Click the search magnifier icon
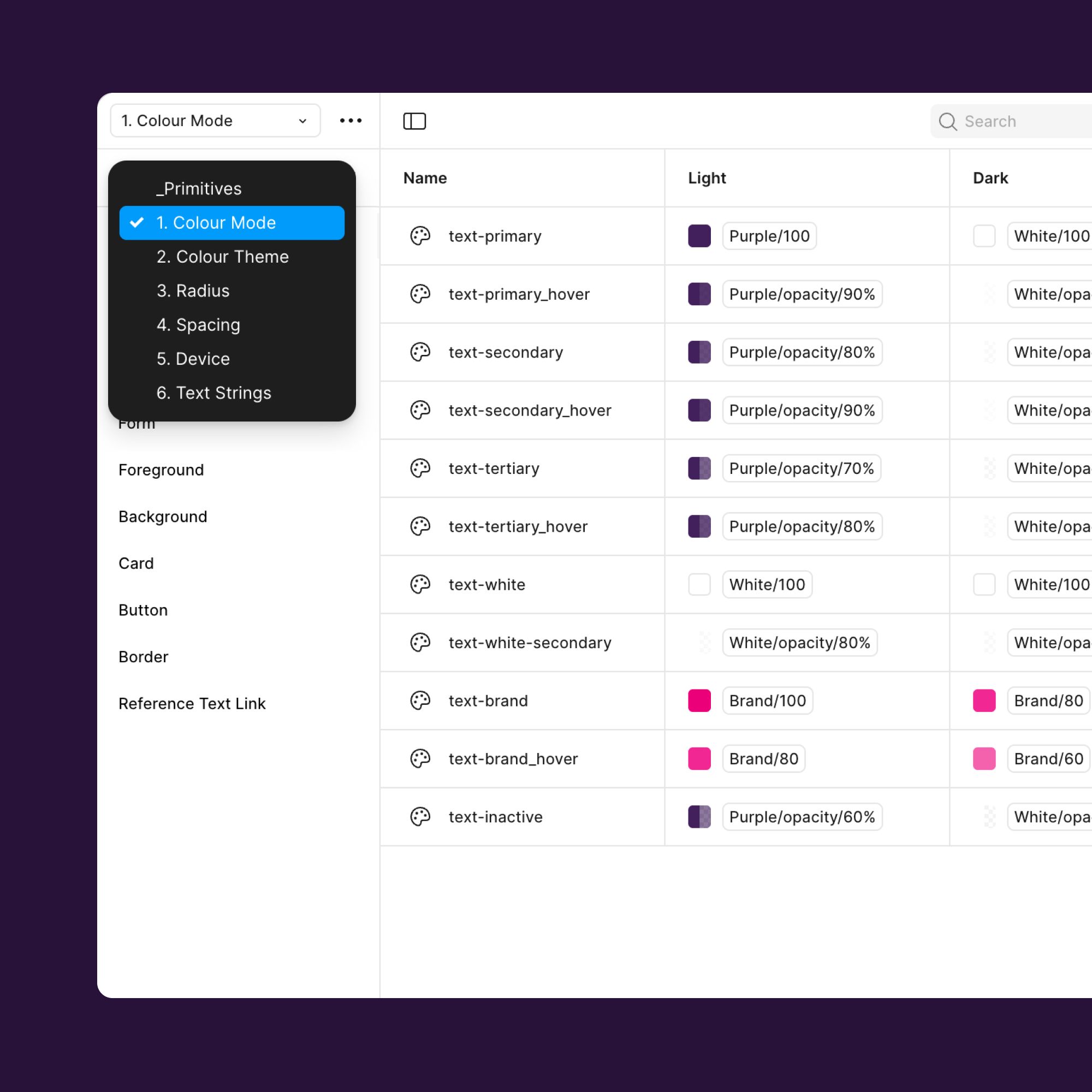The height and width of the screenshot is (1092, 1092). click(947, 122)
